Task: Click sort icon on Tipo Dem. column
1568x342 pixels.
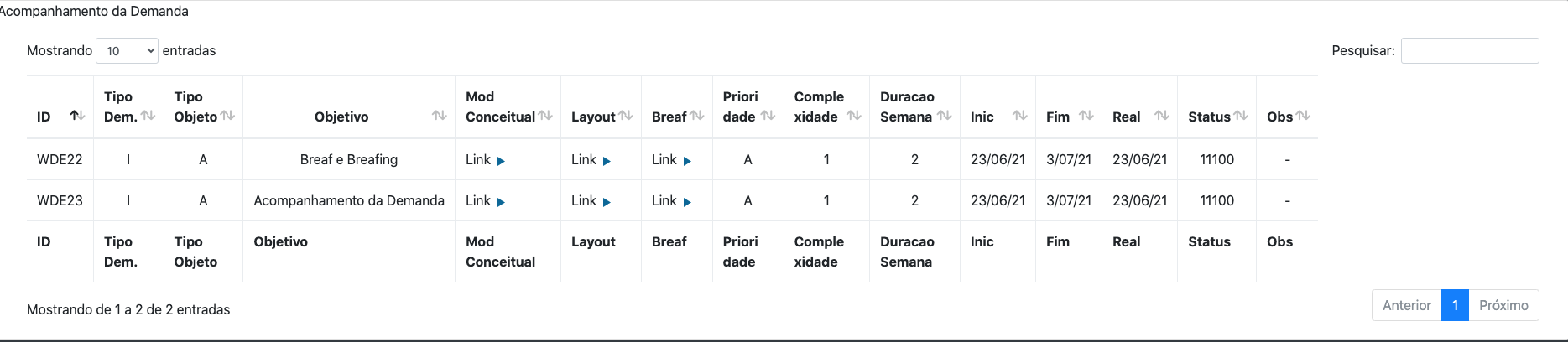Action: point(148,116)
